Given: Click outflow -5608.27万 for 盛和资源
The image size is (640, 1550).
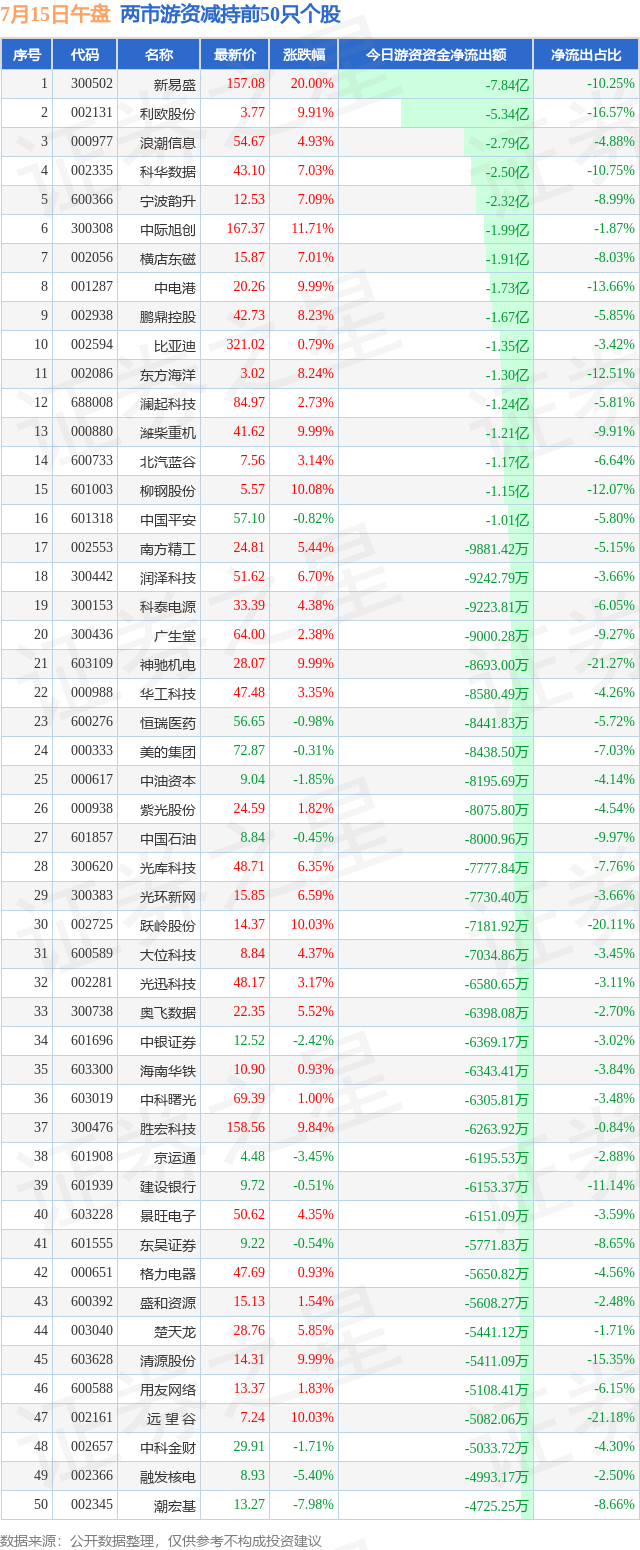Looking at the screenshot, I should (497, 1302).
